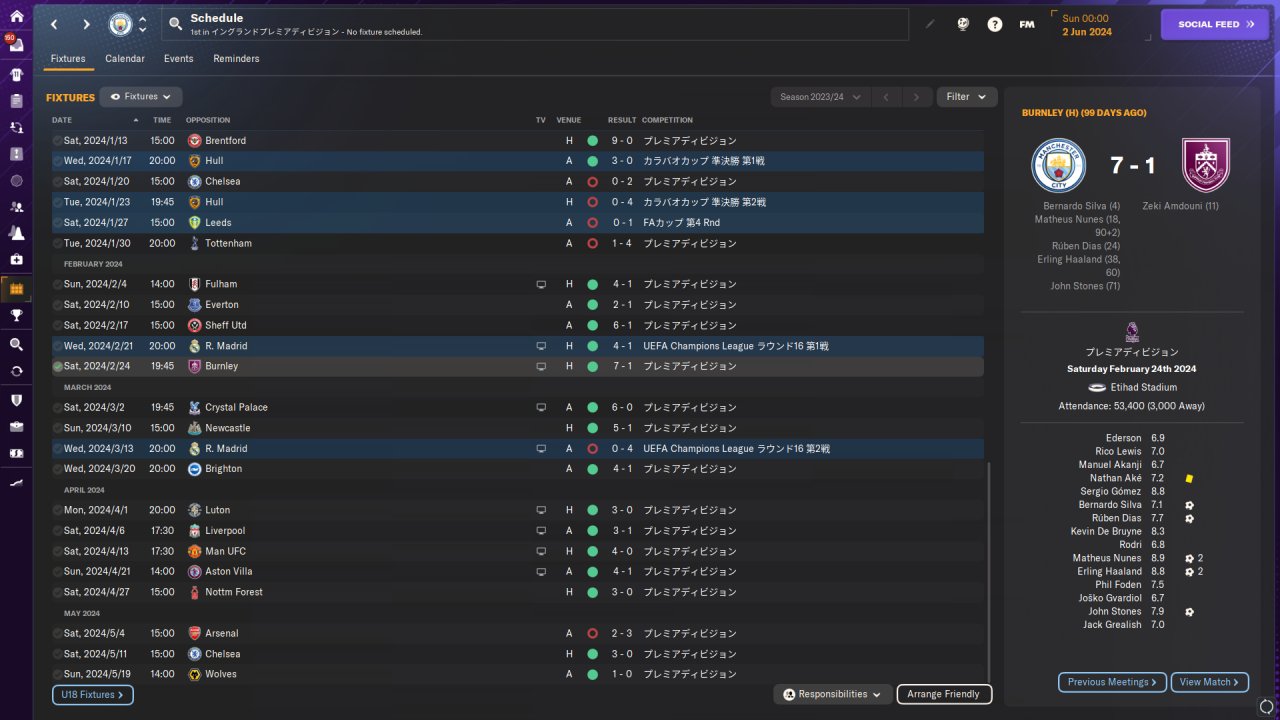This screenshot has height=720, width=1280.
Task: Open the Scouting magnifier icon in sidebar
Action: point(16,344)
